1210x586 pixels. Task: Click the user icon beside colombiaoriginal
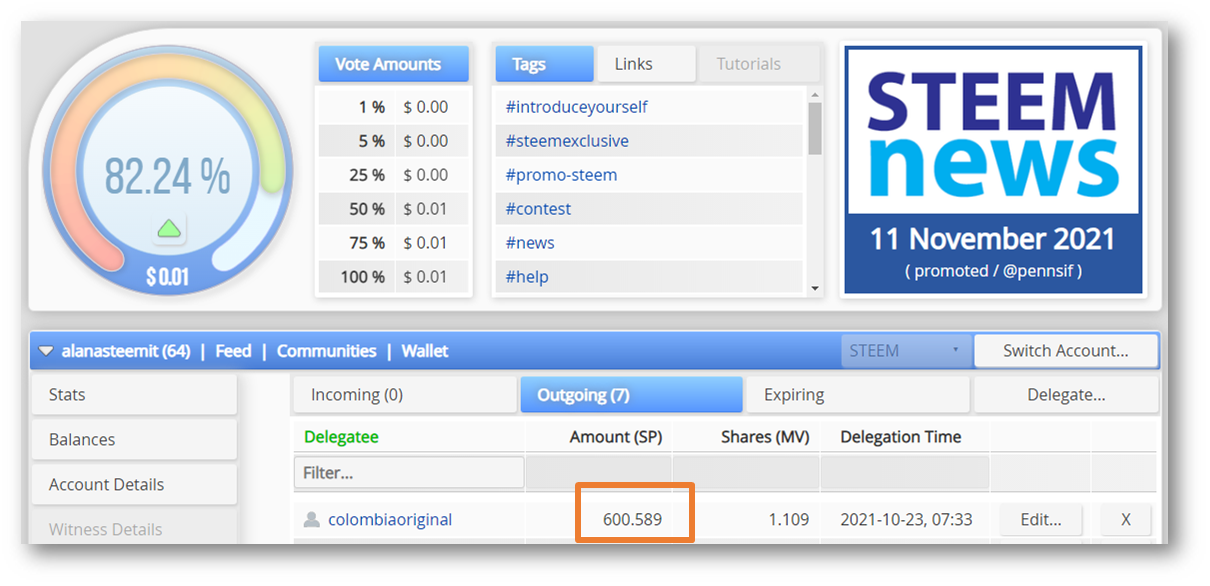(311, 519)
